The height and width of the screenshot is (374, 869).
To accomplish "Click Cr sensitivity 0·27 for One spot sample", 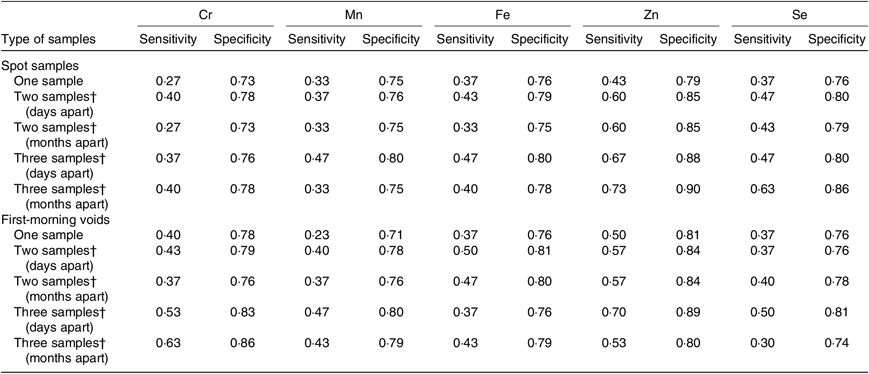I will pyautogui.click(x=167, y=81).
